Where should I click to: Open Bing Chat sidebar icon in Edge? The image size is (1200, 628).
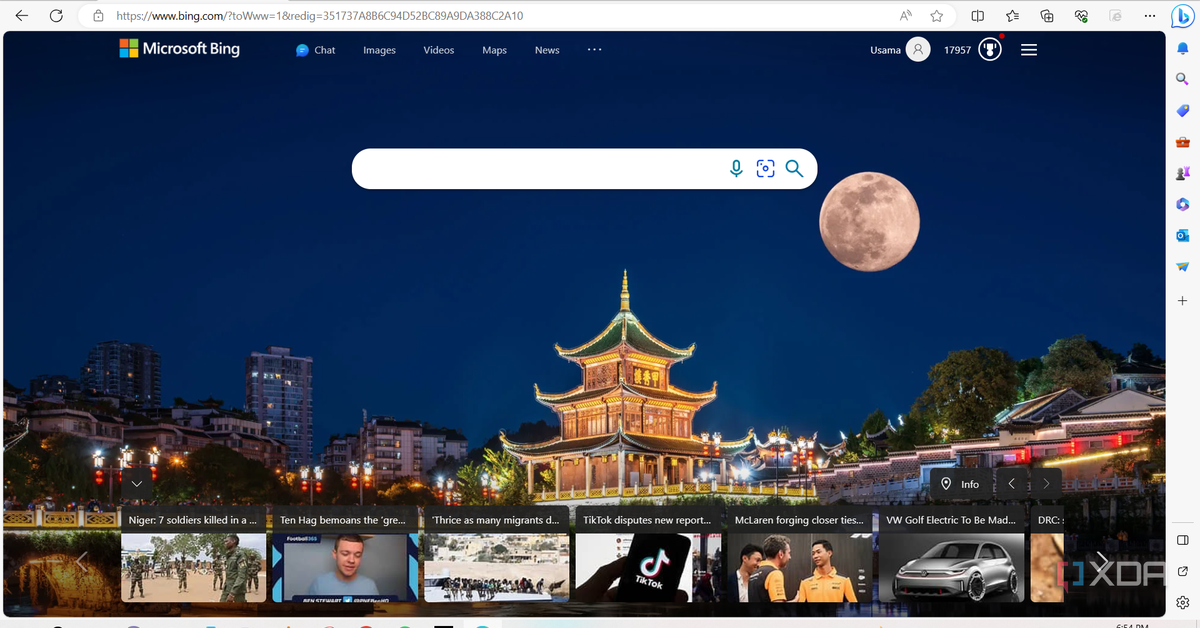click(x=1181, y=16)
